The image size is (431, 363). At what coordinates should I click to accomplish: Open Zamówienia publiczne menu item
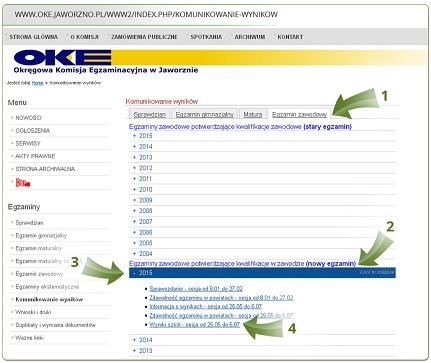144,37
